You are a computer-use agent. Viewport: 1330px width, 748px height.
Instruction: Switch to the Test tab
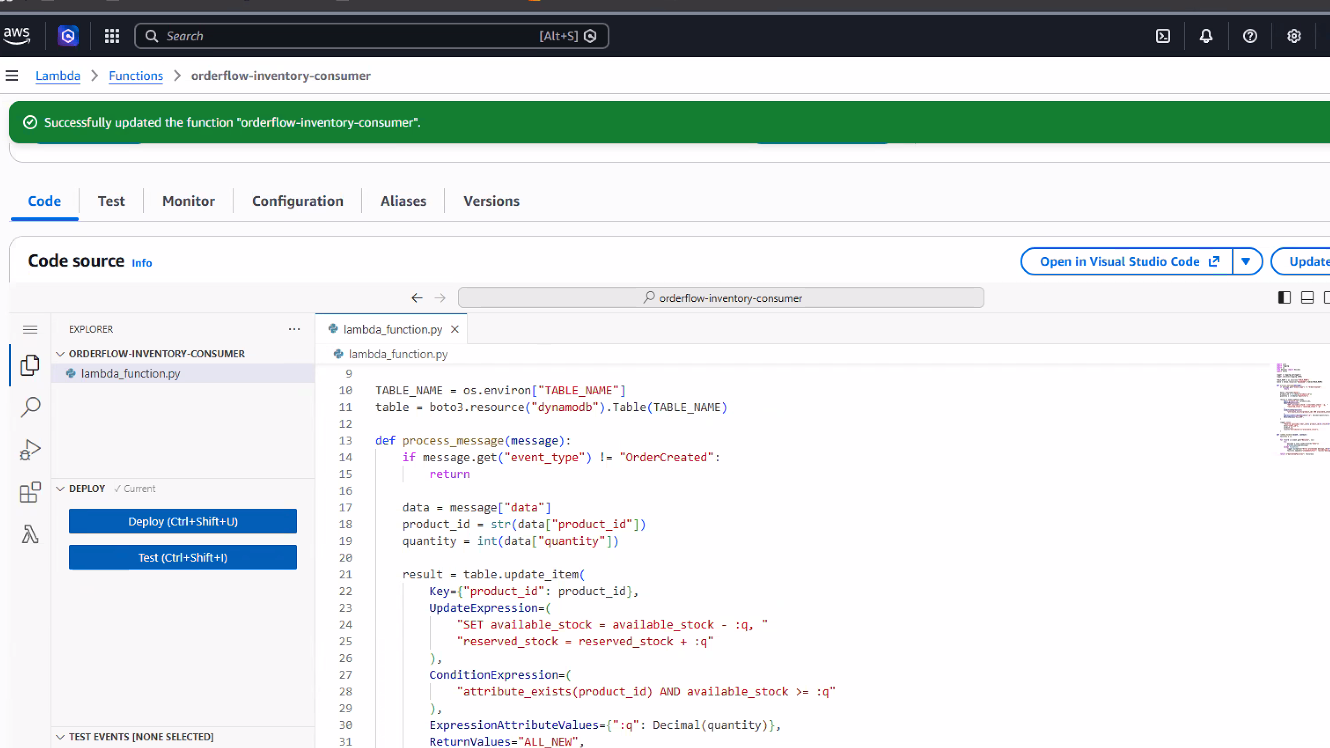point(111,201)
